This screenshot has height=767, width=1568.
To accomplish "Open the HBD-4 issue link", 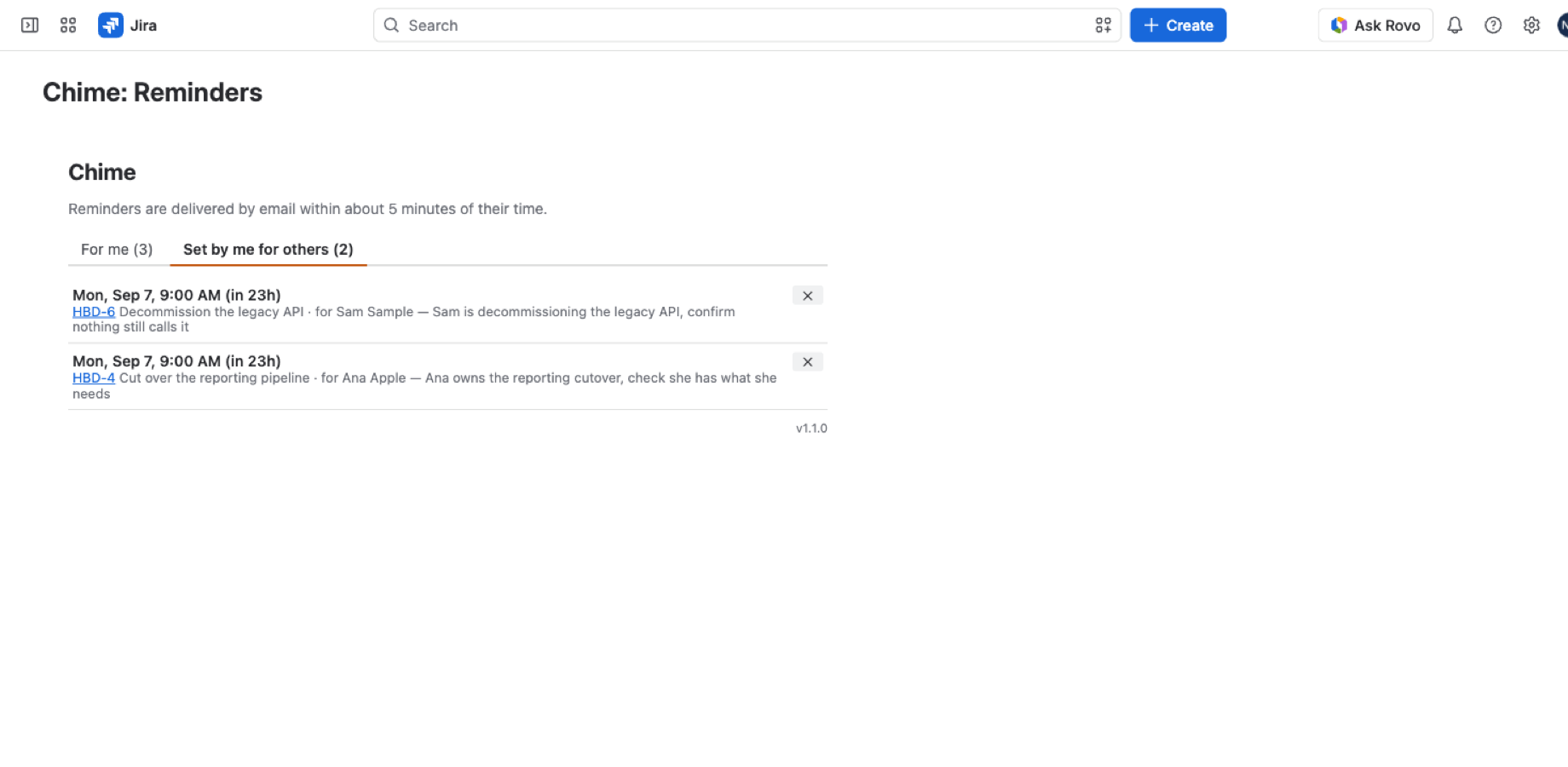I will coord(94,378).
